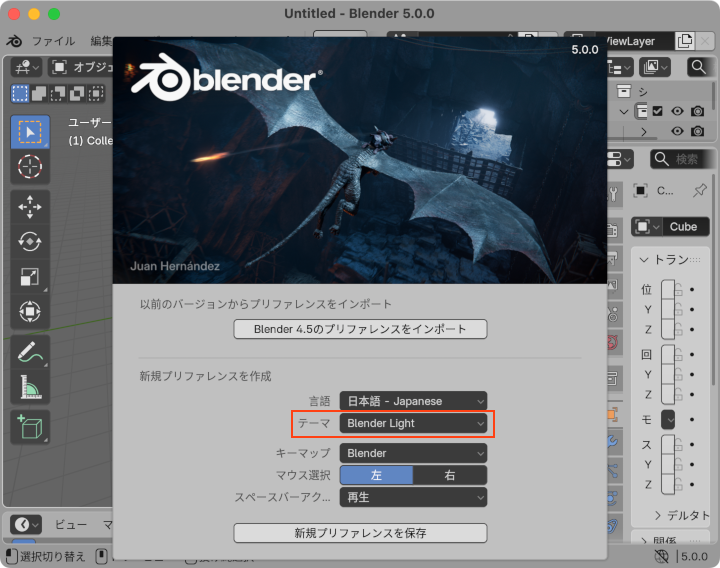Set mouse select to right (右)

[x=450, y=475]
